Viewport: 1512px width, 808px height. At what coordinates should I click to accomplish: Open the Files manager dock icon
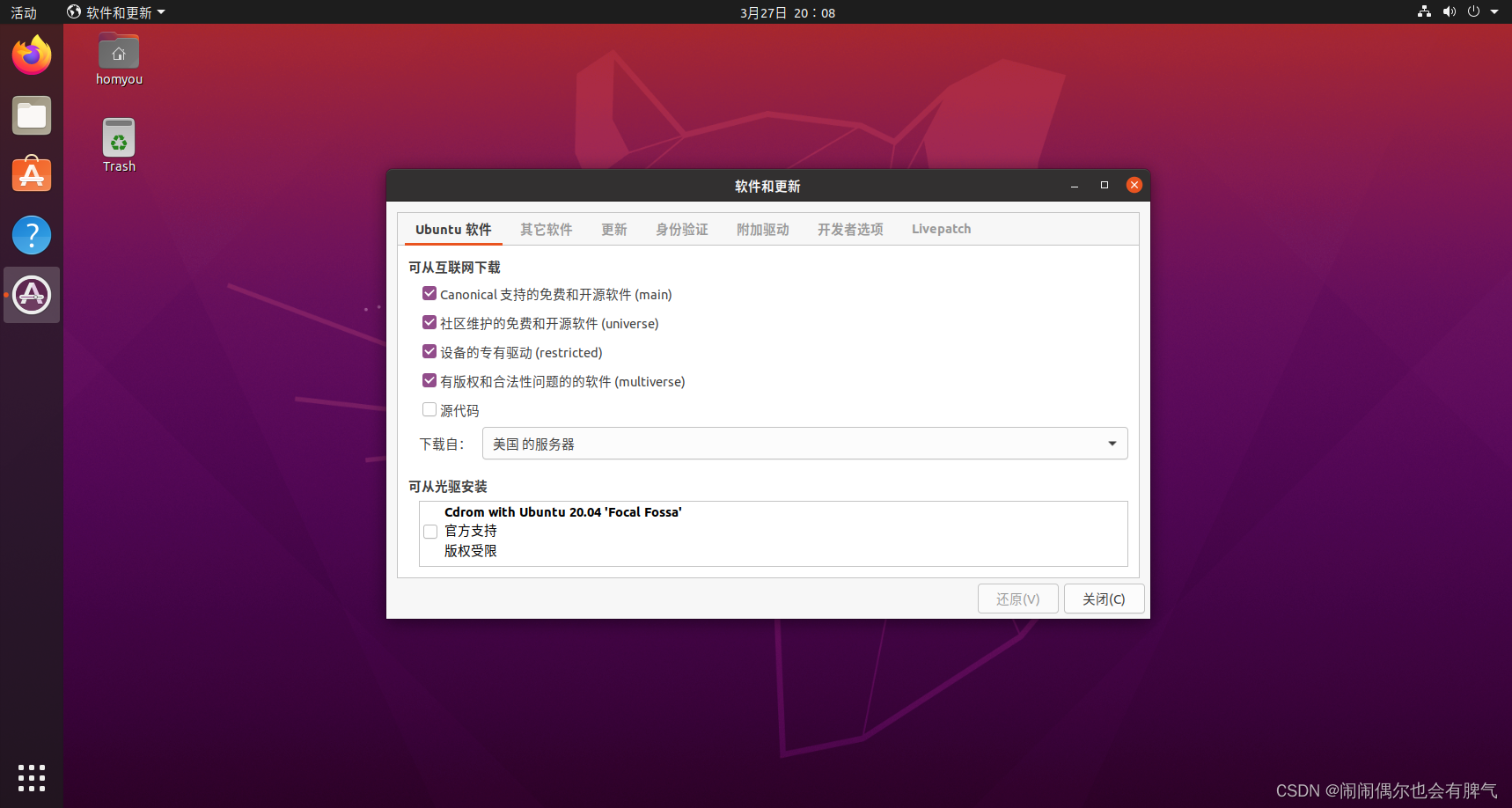point(32,115)
